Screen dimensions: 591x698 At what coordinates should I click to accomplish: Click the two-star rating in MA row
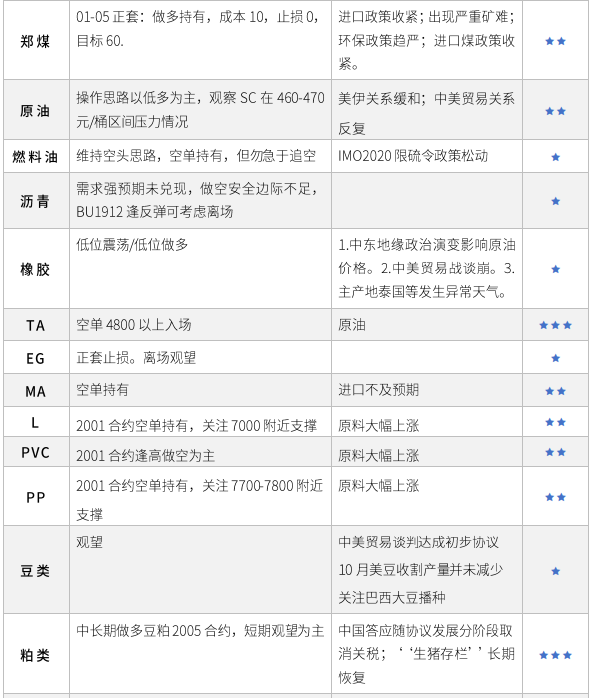[x=555, y=391]
